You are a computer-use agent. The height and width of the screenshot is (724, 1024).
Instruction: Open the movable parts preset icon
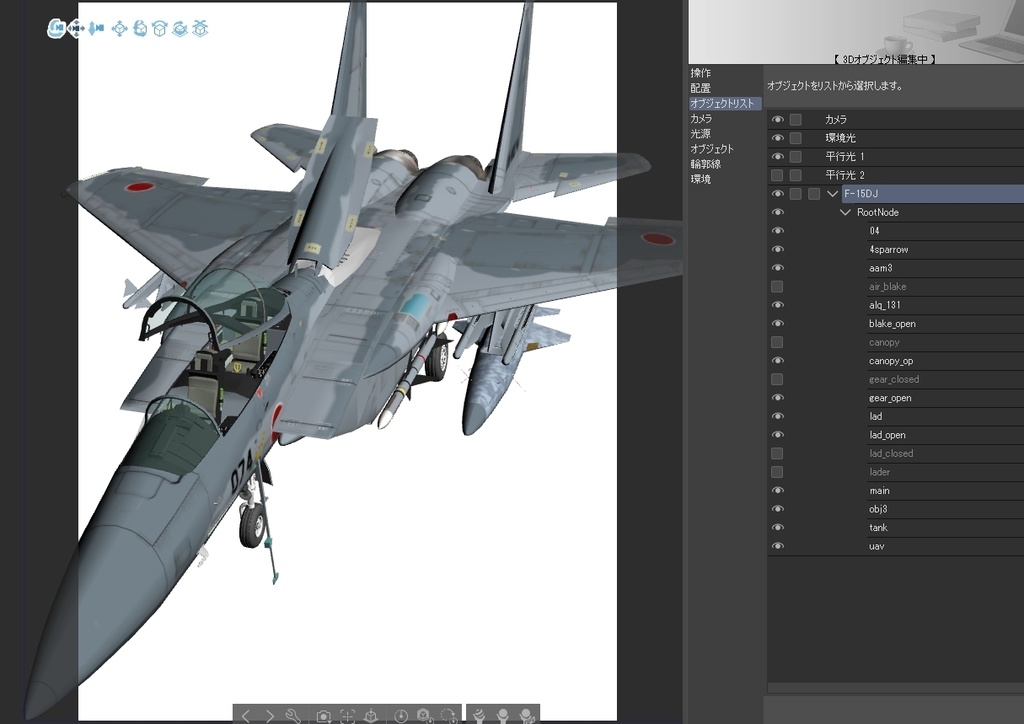(526, 716)
